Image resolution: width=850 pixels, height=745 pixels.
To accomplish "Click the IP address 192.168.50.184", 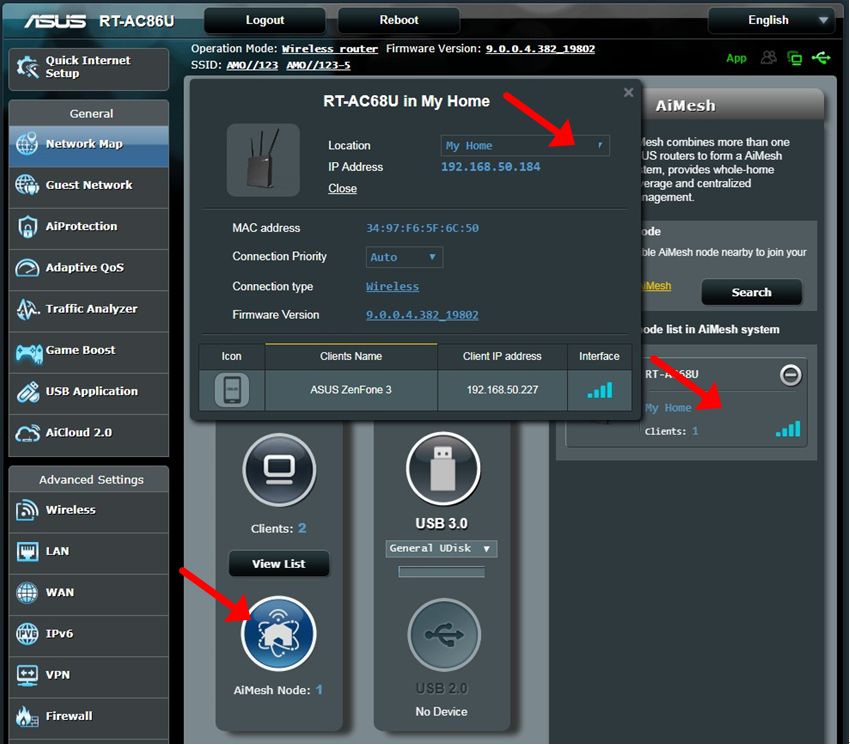I will tap(491, 167).
